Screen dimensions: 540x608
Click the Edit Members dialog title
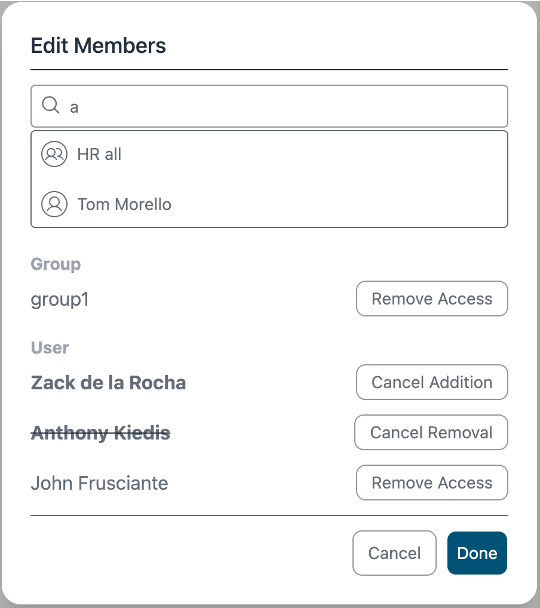point(98,45)
